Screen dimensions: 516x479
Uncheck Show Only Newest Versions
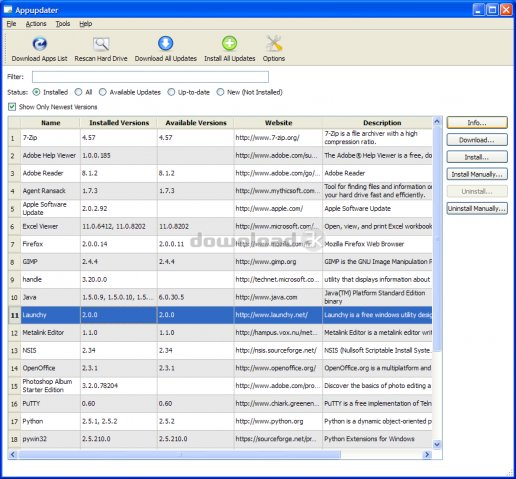tap(12, 107)
